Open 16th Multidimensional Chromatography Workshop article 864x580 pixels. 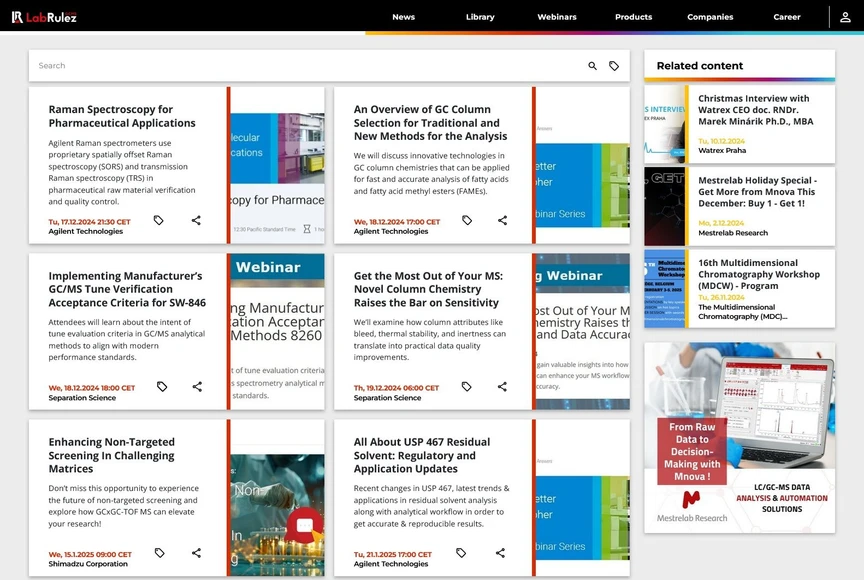759,274
